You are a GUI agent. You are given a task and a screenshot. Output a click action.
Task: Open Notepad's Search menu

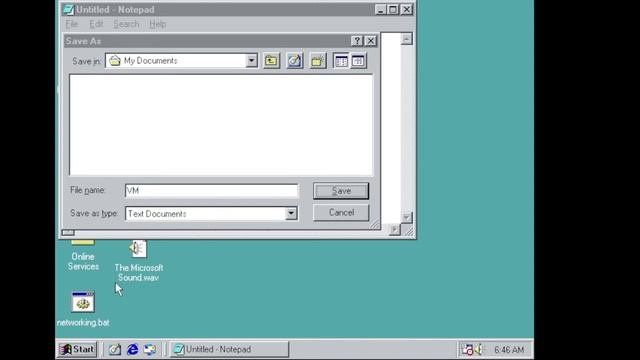click(x=126, y=24)
